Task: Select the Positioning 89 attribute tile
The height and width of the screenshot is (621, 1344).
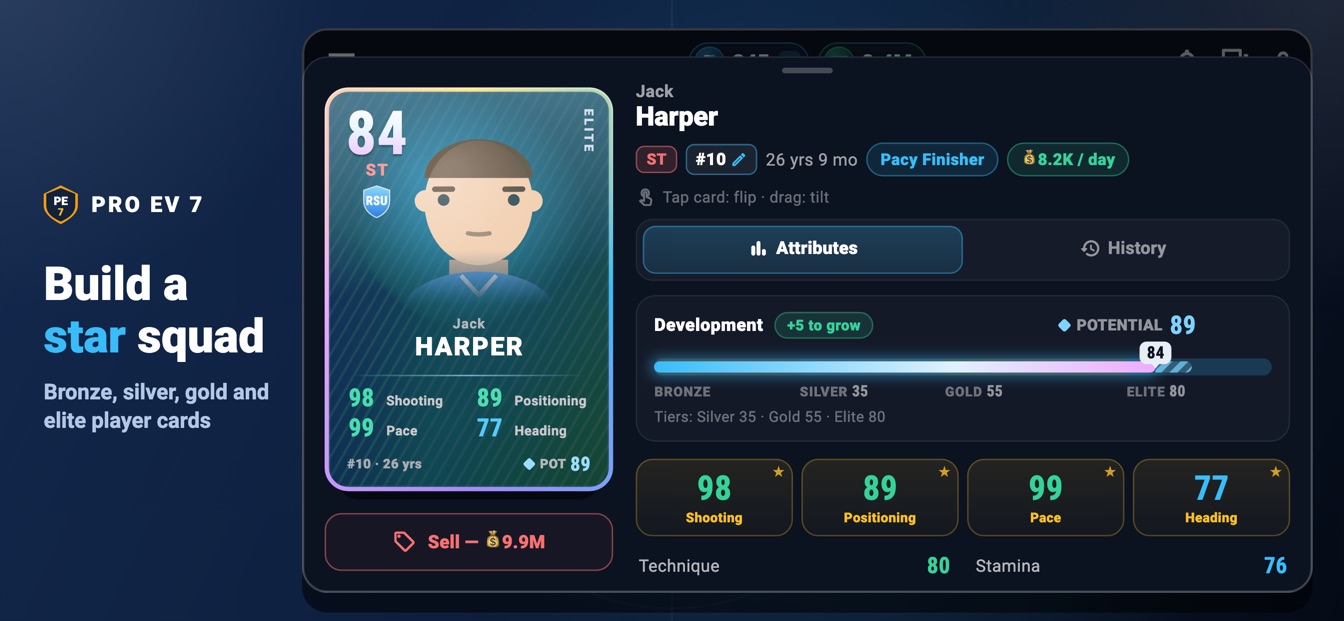Action: coord(880,498)
